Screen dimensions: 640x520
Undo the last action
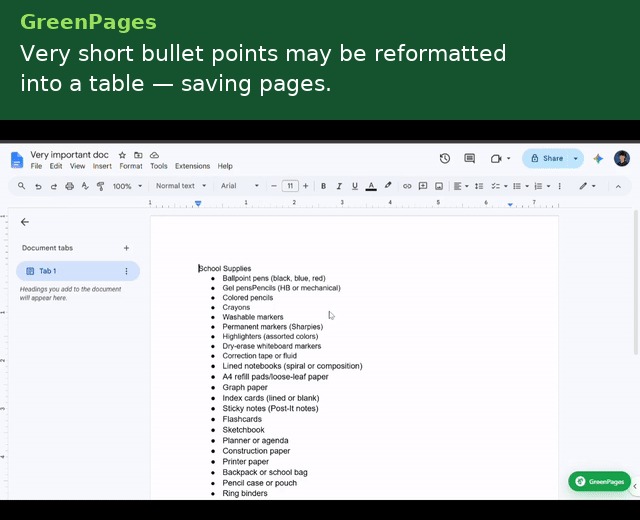tap(38, 187)
